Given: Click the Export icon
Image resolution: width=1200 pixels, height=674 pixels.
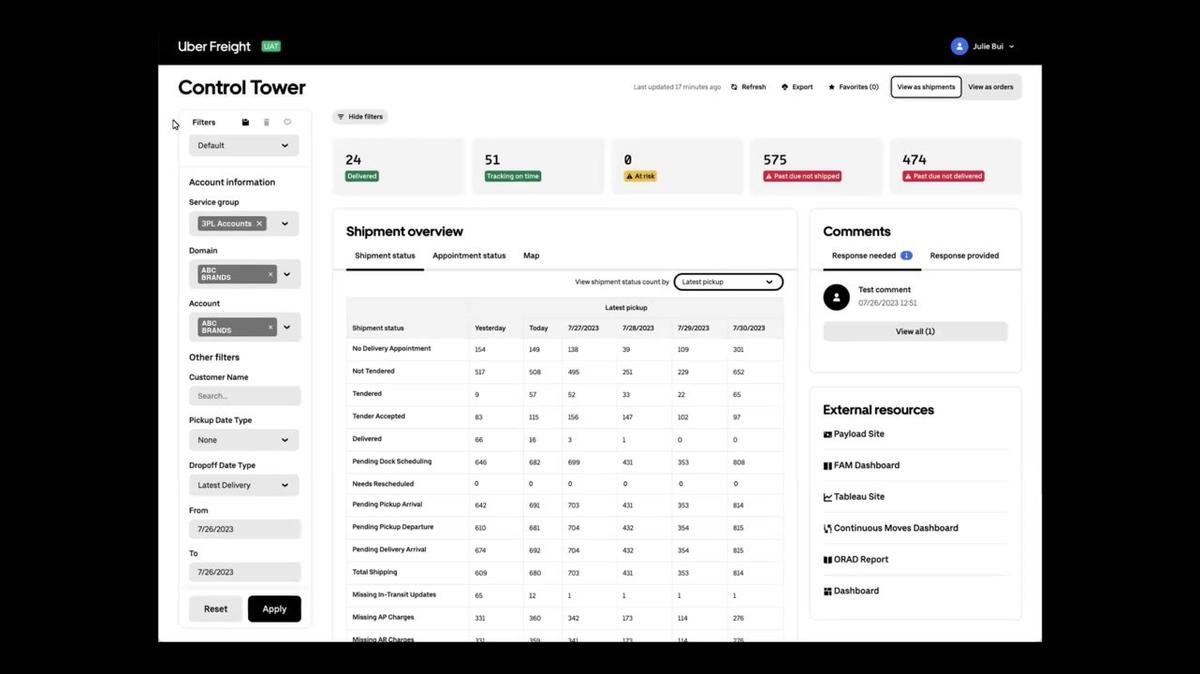Looking at the screenshot, I should pos(785,87).
